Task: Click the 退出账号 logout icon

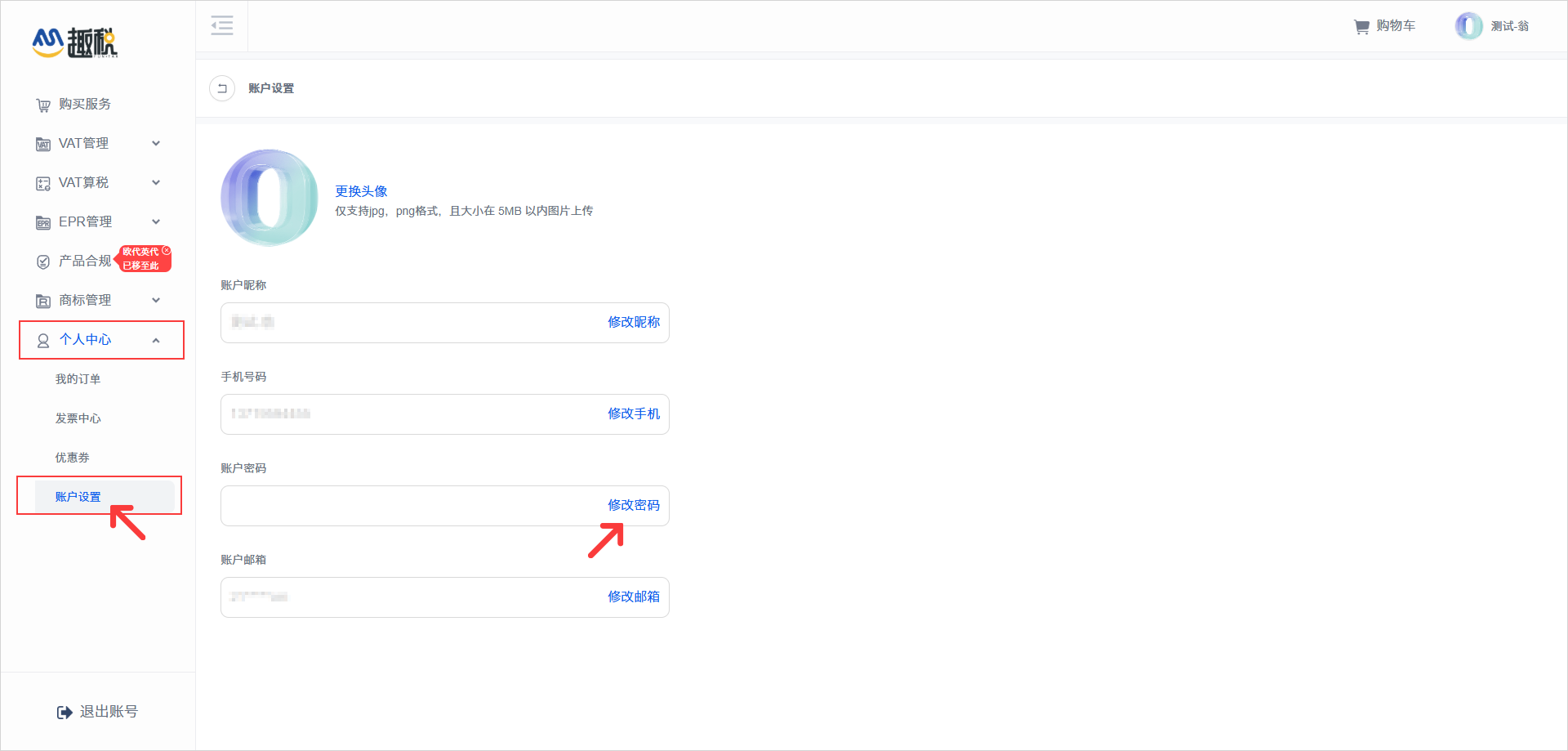Action: tap(65, 711)
